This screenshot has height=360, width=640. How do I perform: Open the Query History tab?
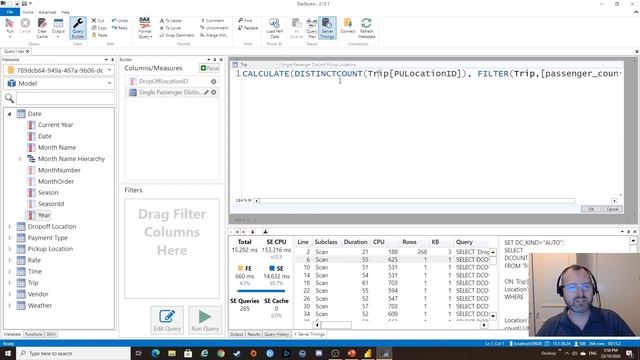[277, 334]
